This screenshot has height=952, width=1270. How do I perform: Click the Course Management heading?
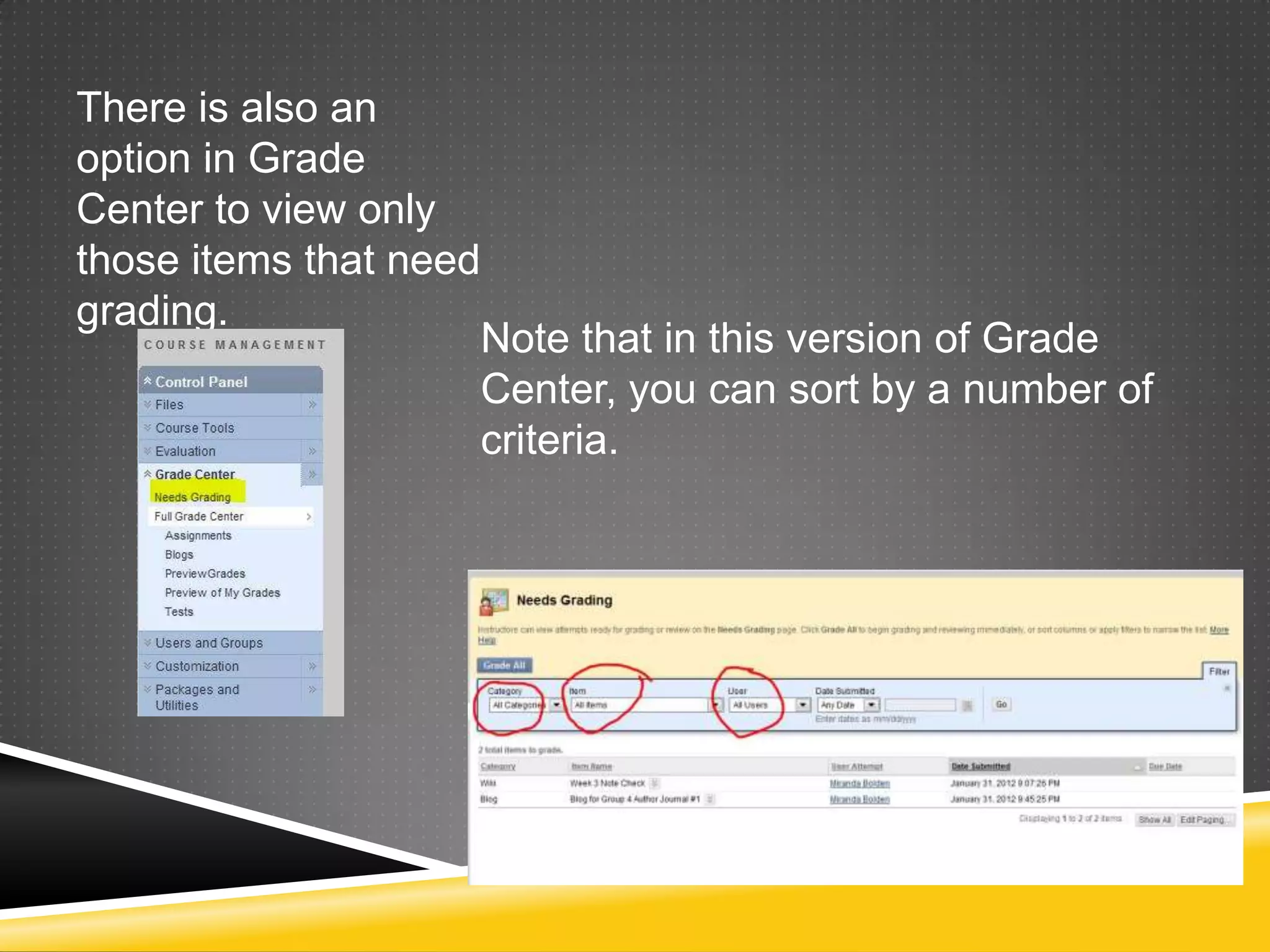click(x=235, y=345)
